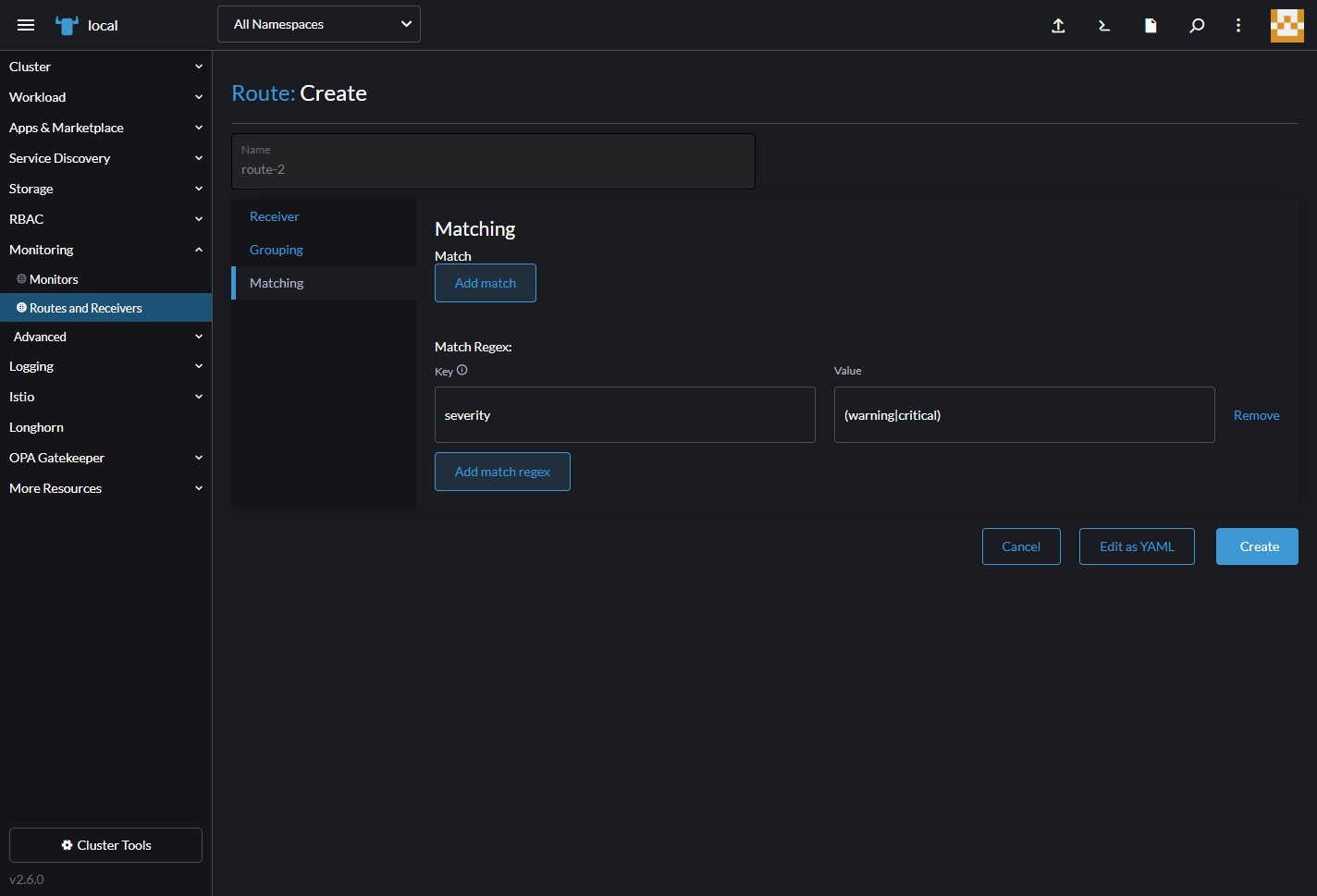1317x896 pixels.
Task: Click the Add match regex button
Action: (502, 472)
